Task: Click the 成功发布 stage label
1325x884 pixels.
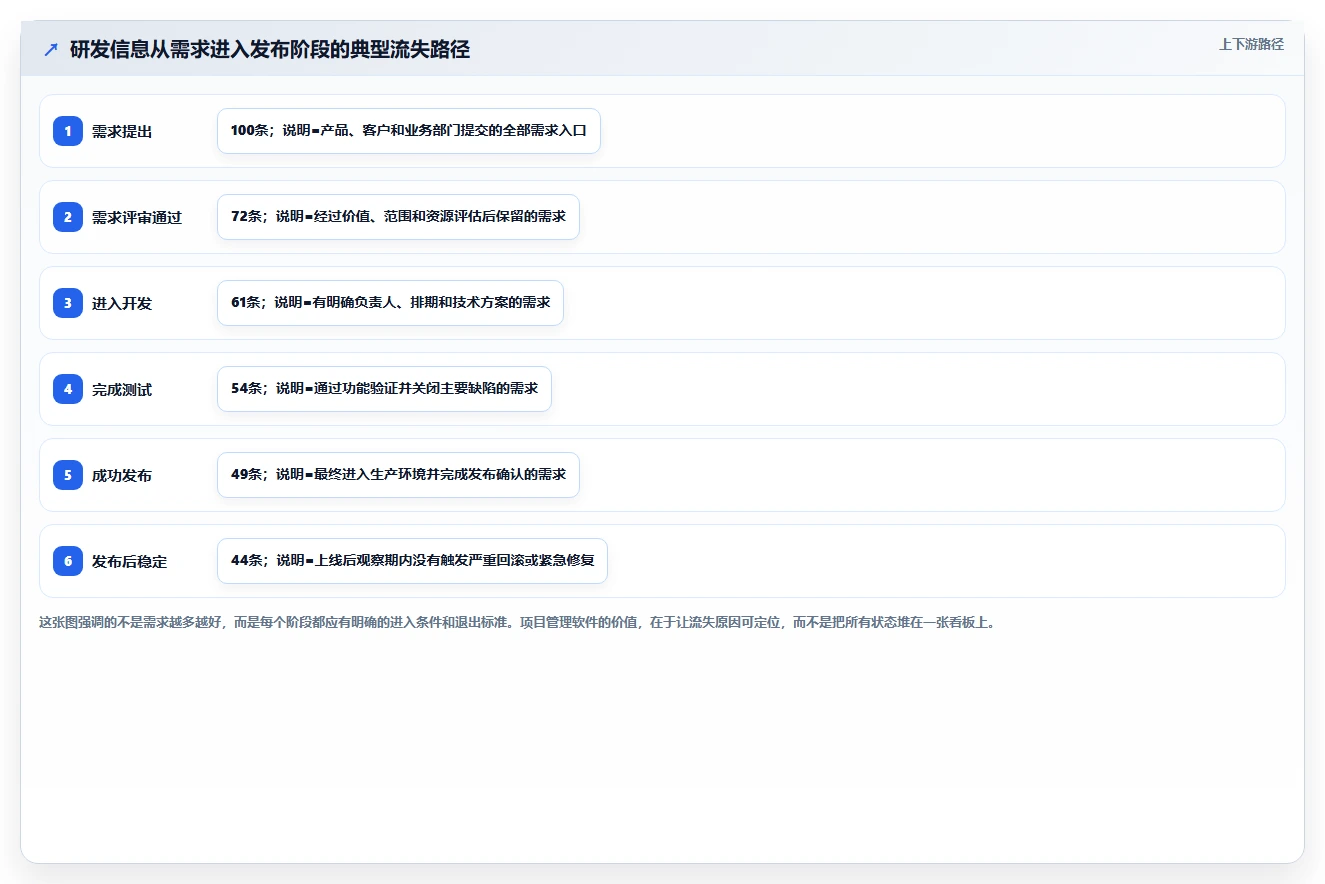Action: point(122,475)
